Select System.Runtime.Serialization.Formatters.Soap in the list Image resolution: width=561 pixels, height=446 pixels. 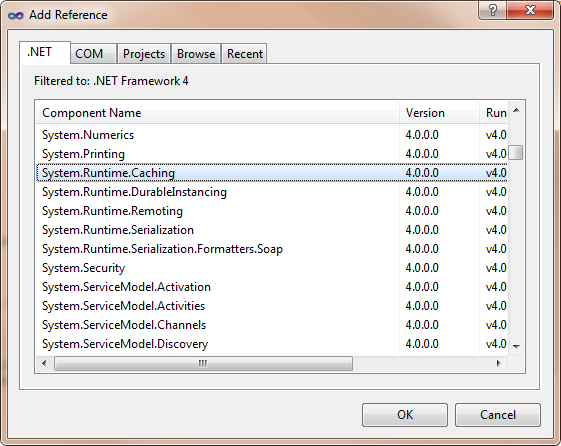point(272,249)
